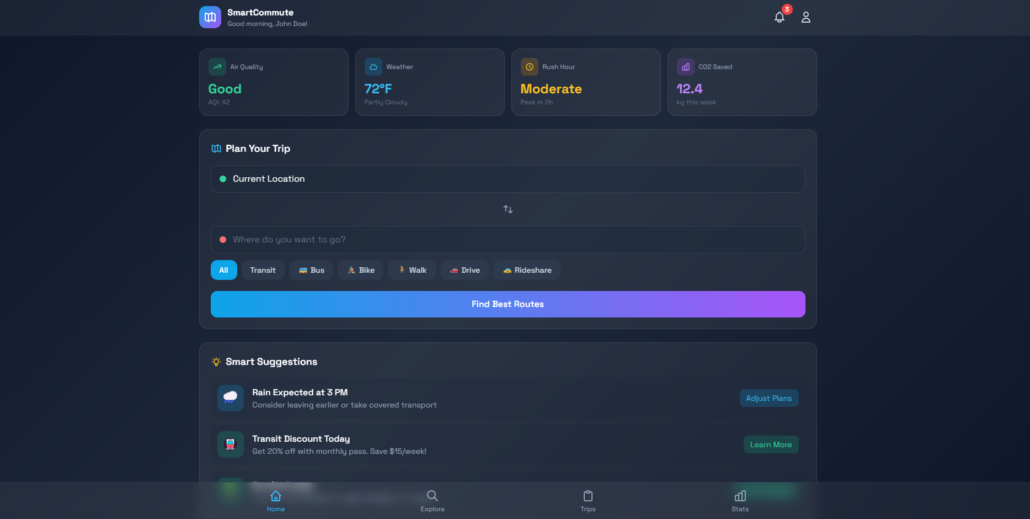The height and width of the screenshot is (519, 1030).
Task: Select the Bus mode filter
Action: pyautogui.click(x=311, y=270)
